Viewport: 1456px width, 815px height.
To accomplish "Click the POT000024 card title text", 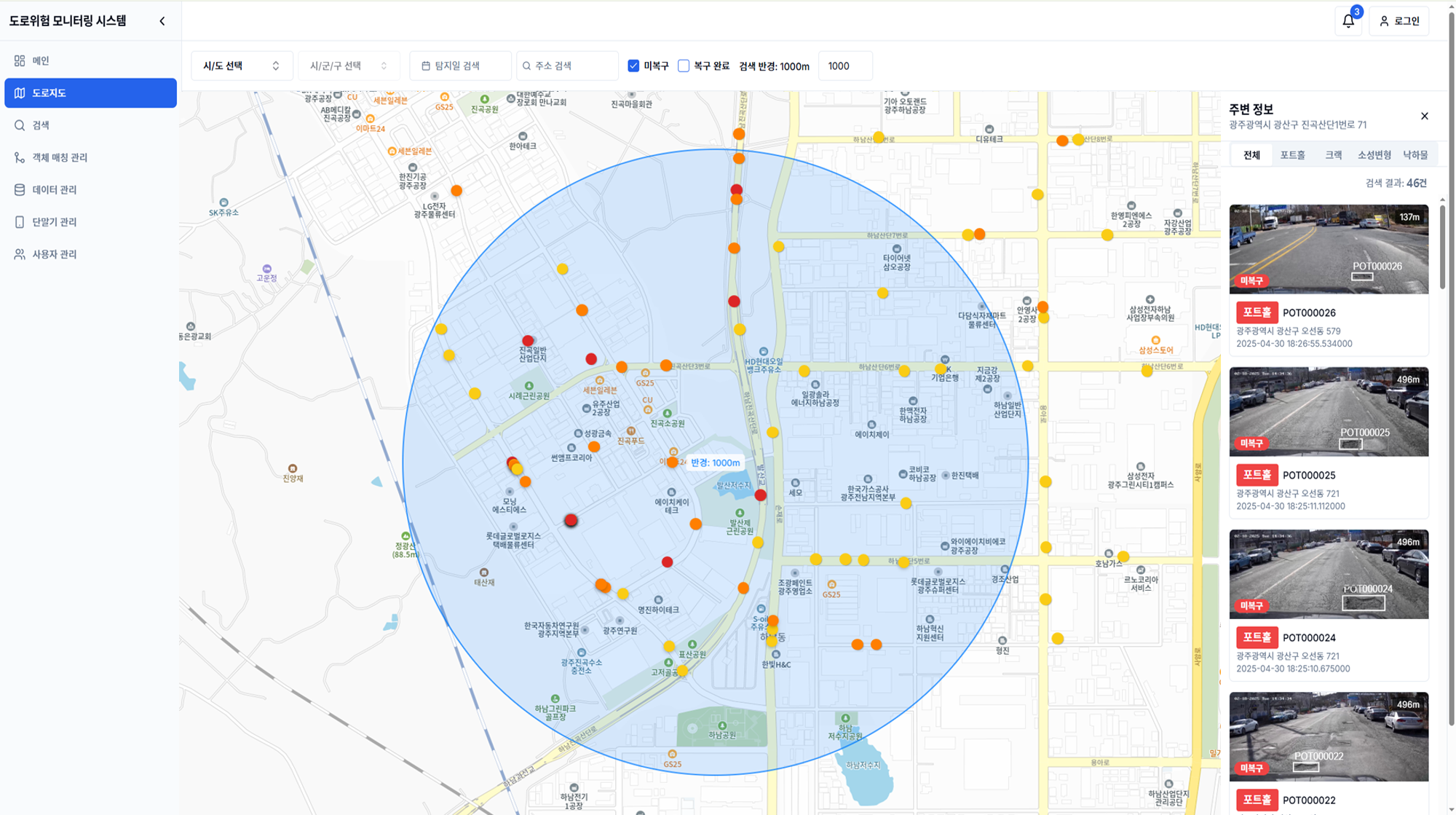I will [1309, 638].
